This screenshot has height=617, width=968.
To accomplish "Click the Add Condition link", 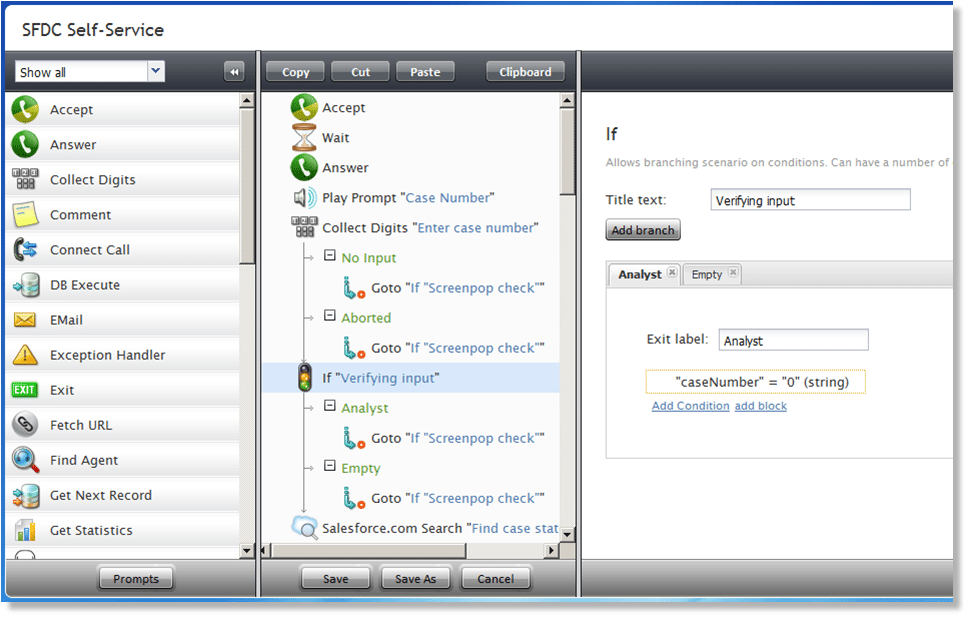I will (x=690, y=406).
